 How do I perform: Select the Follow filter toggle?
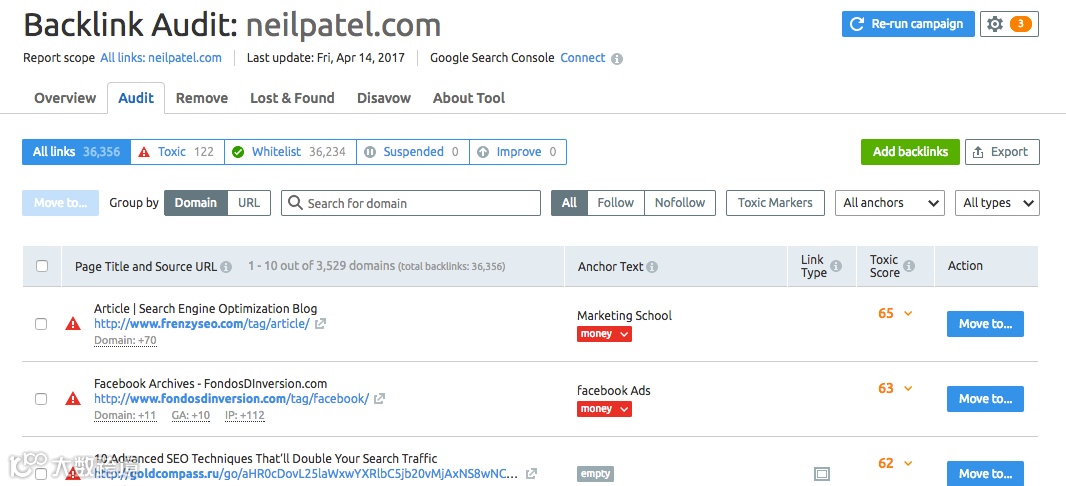(615, 203)
